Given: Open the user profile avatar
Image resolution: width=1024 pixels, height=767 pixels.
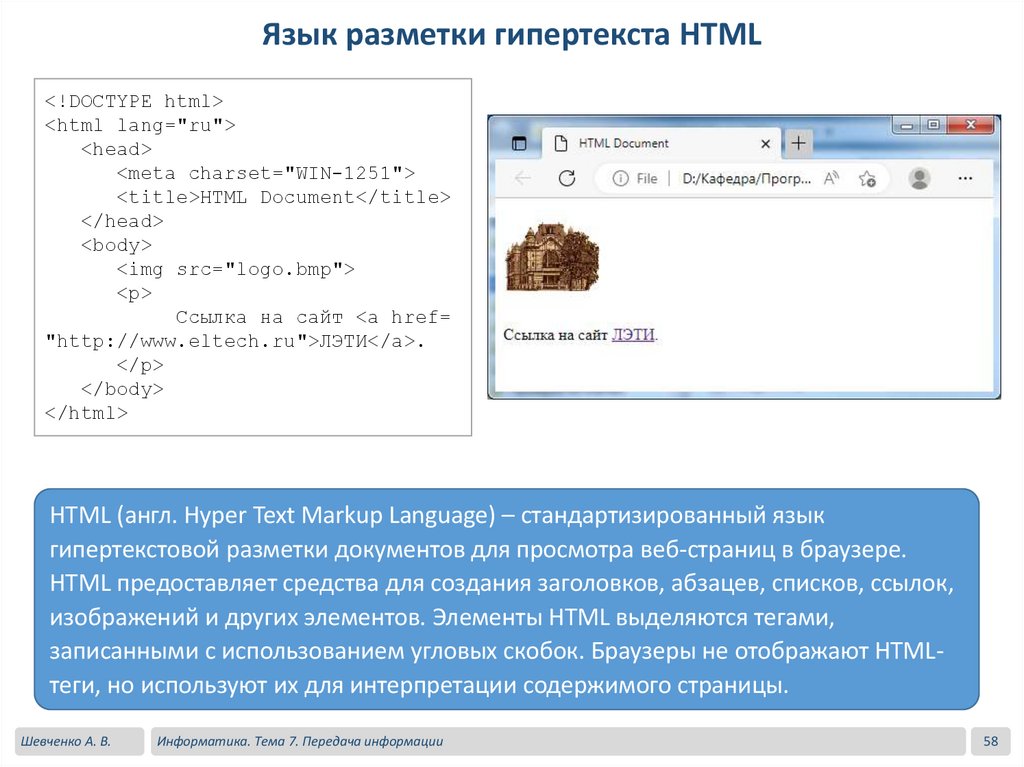Looking at the screenshot, I should coord(919,178).
